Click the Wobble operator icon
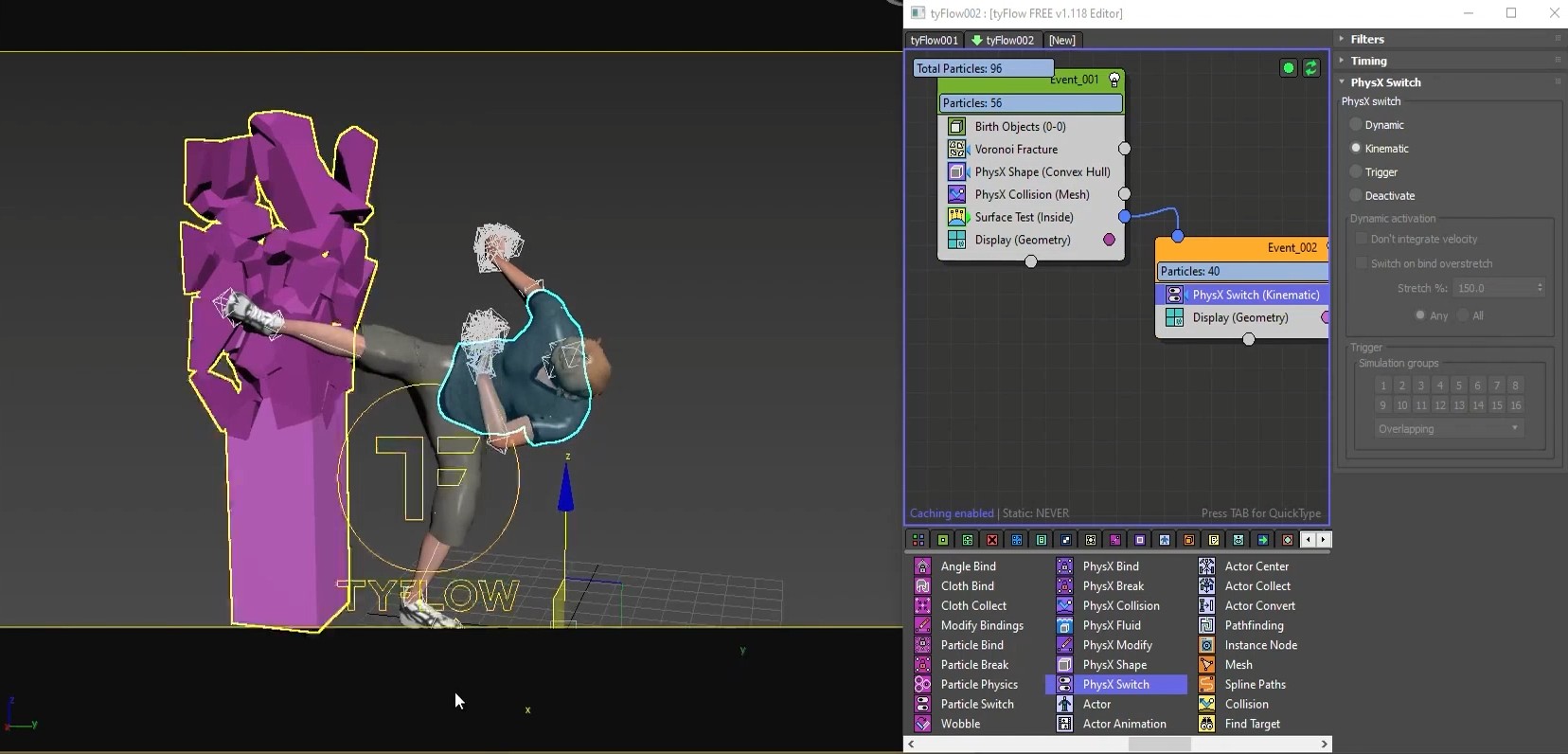Viewport: 1568px width, 754px height. 922,724
